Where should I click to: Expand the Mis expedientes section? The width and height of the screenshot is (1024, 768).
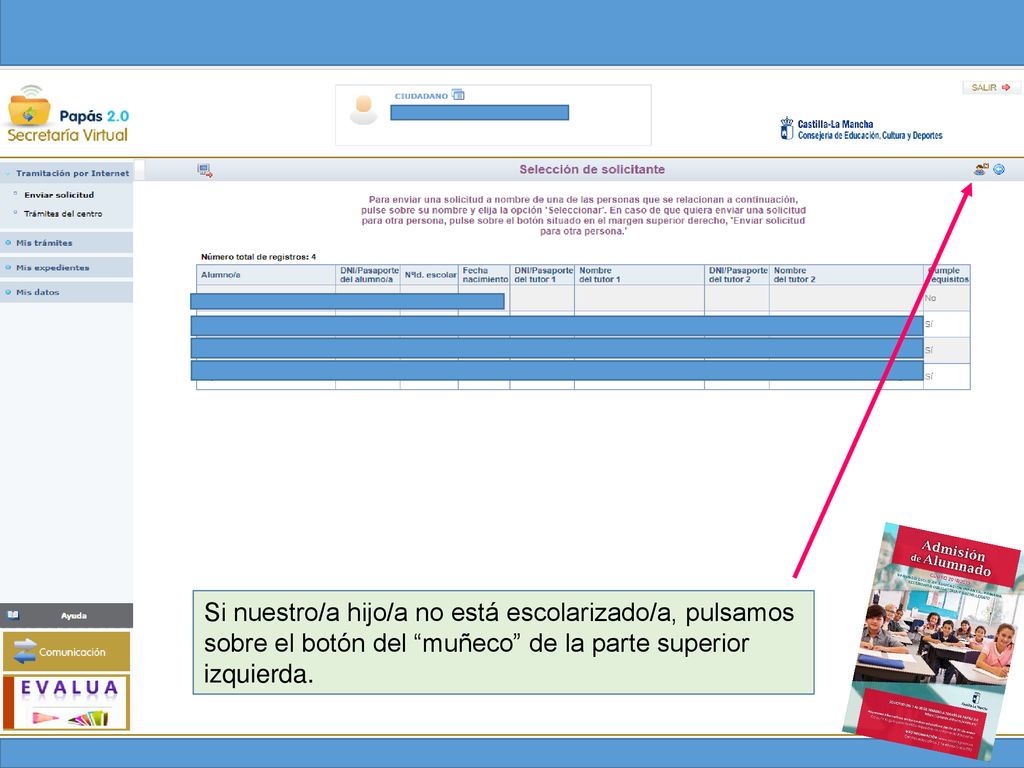click(67, 267)
